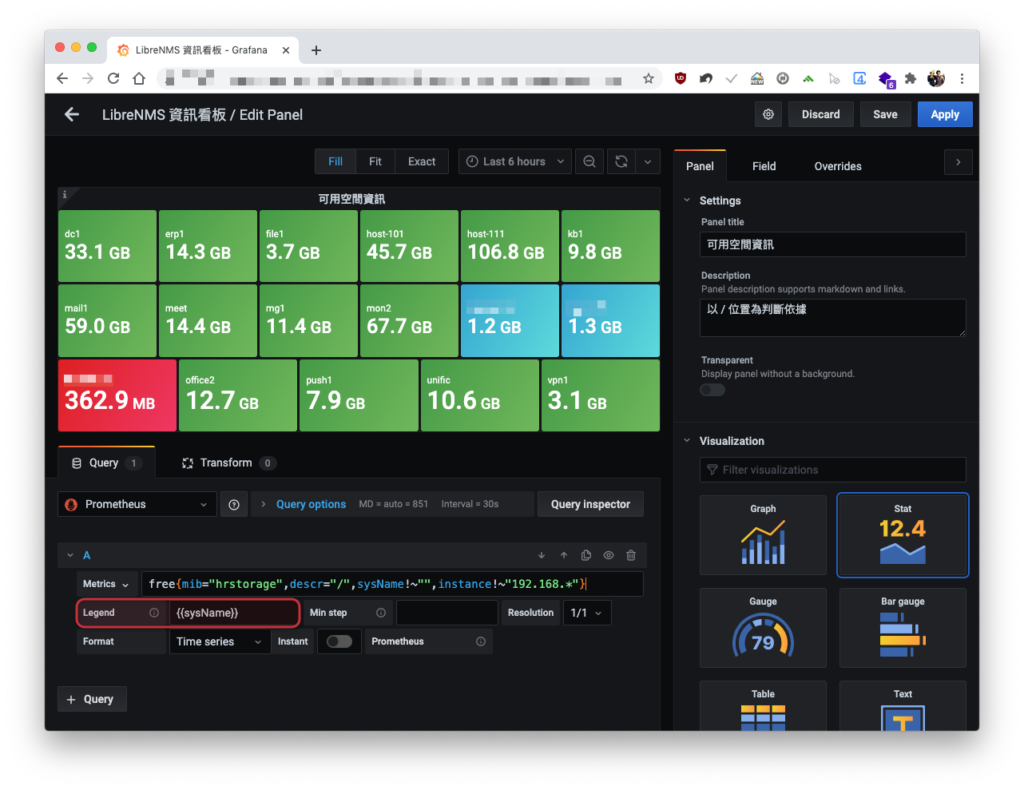
Task: Click the Filter visualizations search box
Action: click(x=833, y=469)
